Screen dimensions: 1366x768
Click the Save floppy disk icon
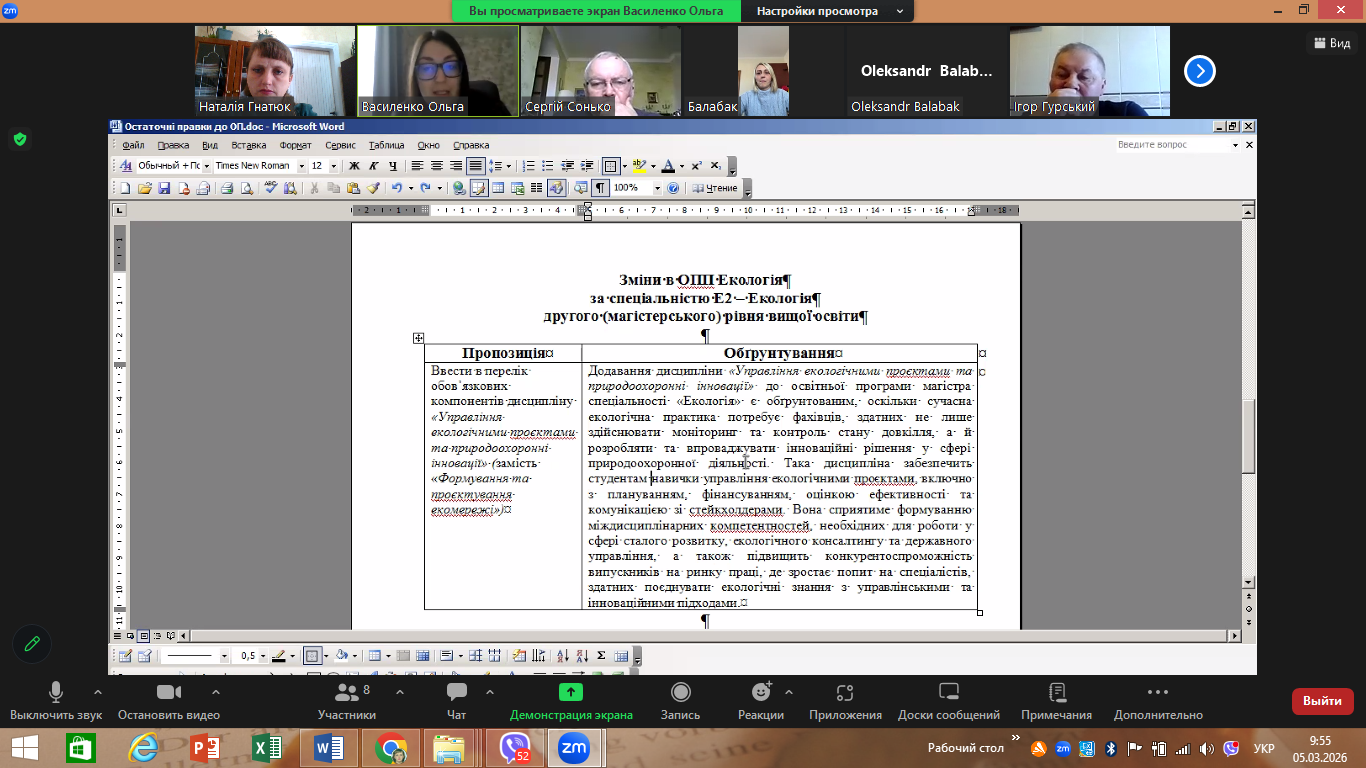(x=164, y=188)
